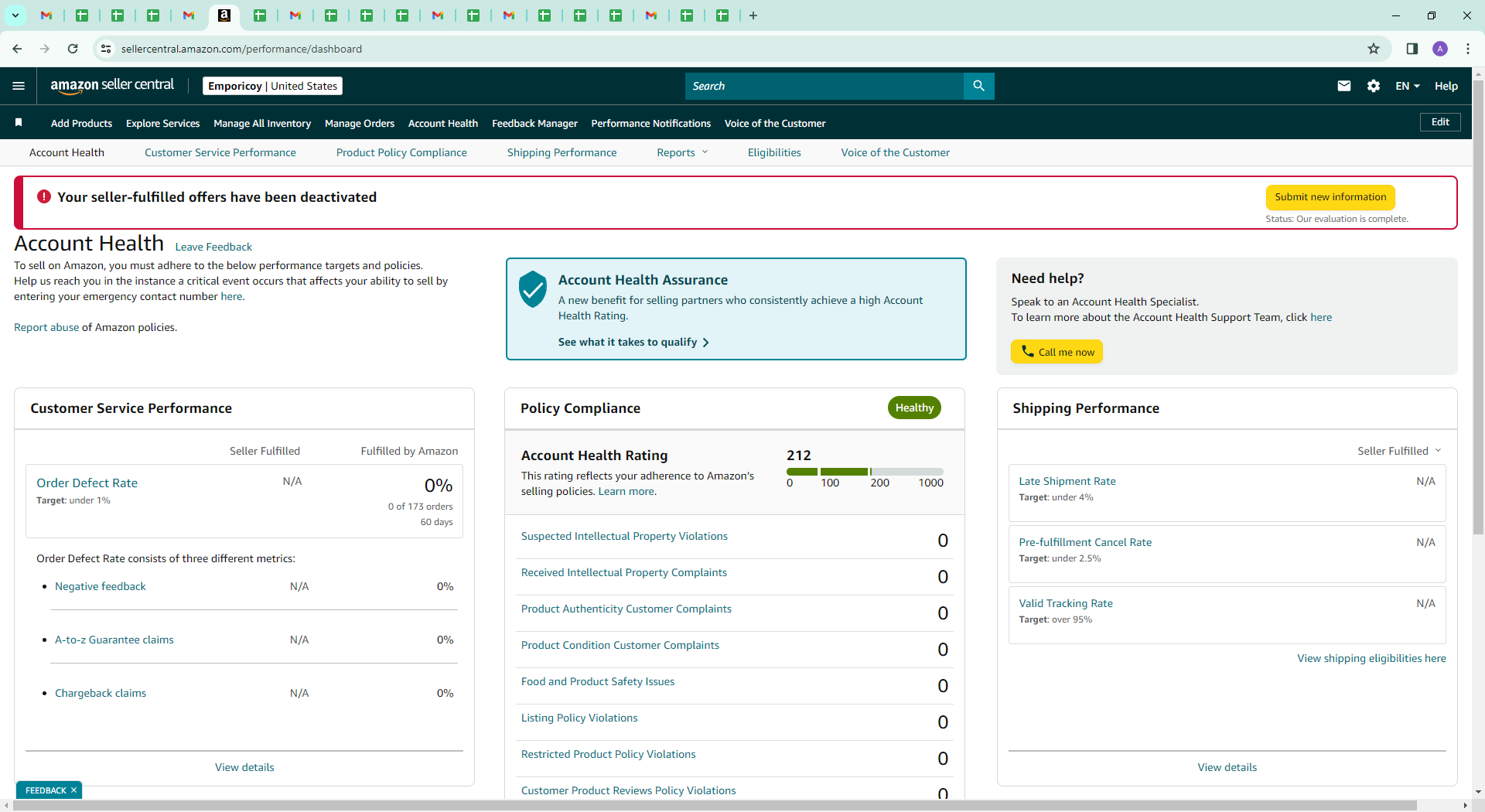1485x812 pixels.
Task: Click the Report abuse link
Action: pyautogui.click(x=46, y=327)
